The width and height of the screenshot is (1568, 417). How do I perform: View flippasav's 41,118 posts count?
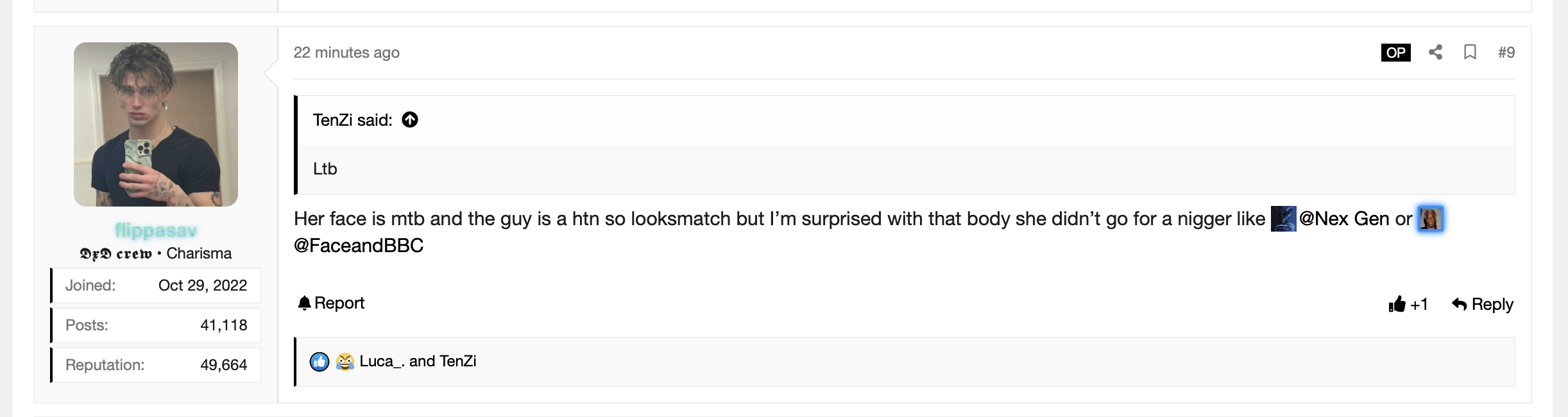click(x=223, y=325)
